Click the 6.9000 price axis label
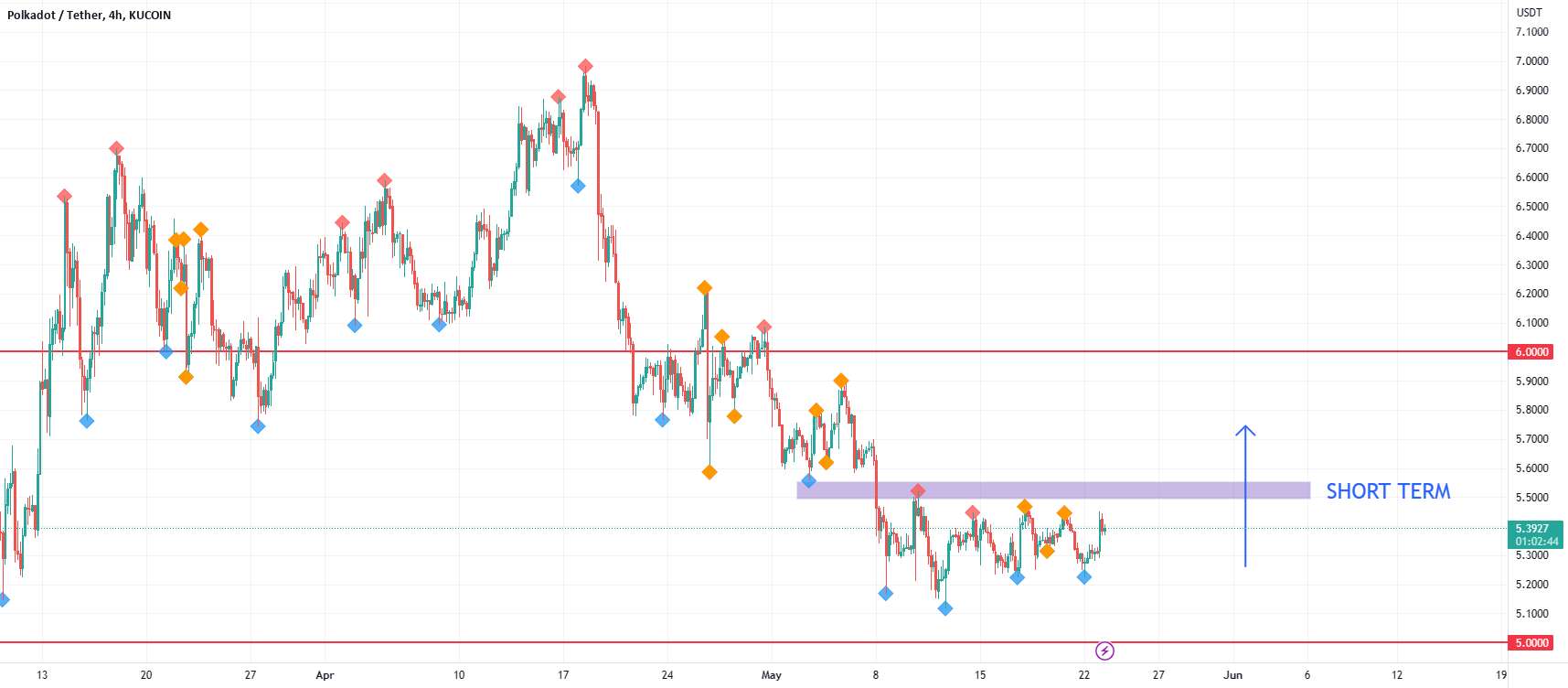Viewport: 1568px width, 688px height. pyautogui.click(x=1531, y=91)
